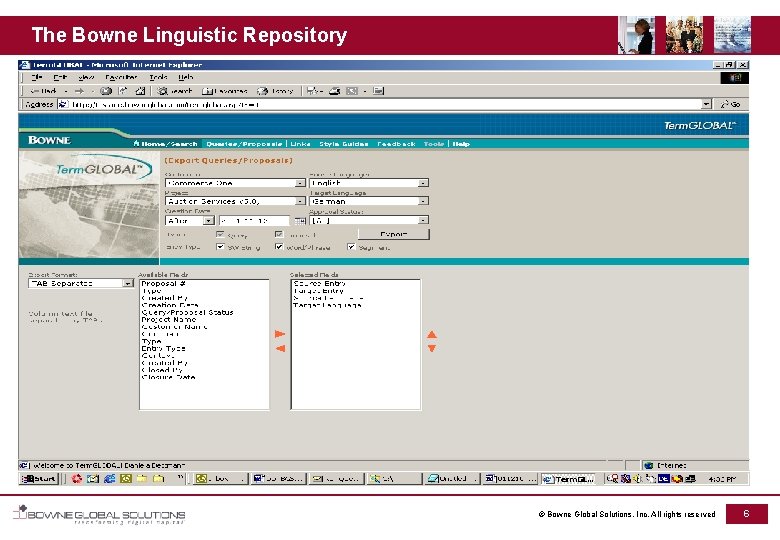Move selected field up with orange arrow
This screenshot has width=780, height=540.
pyautogui.click(x=432, y=335)
